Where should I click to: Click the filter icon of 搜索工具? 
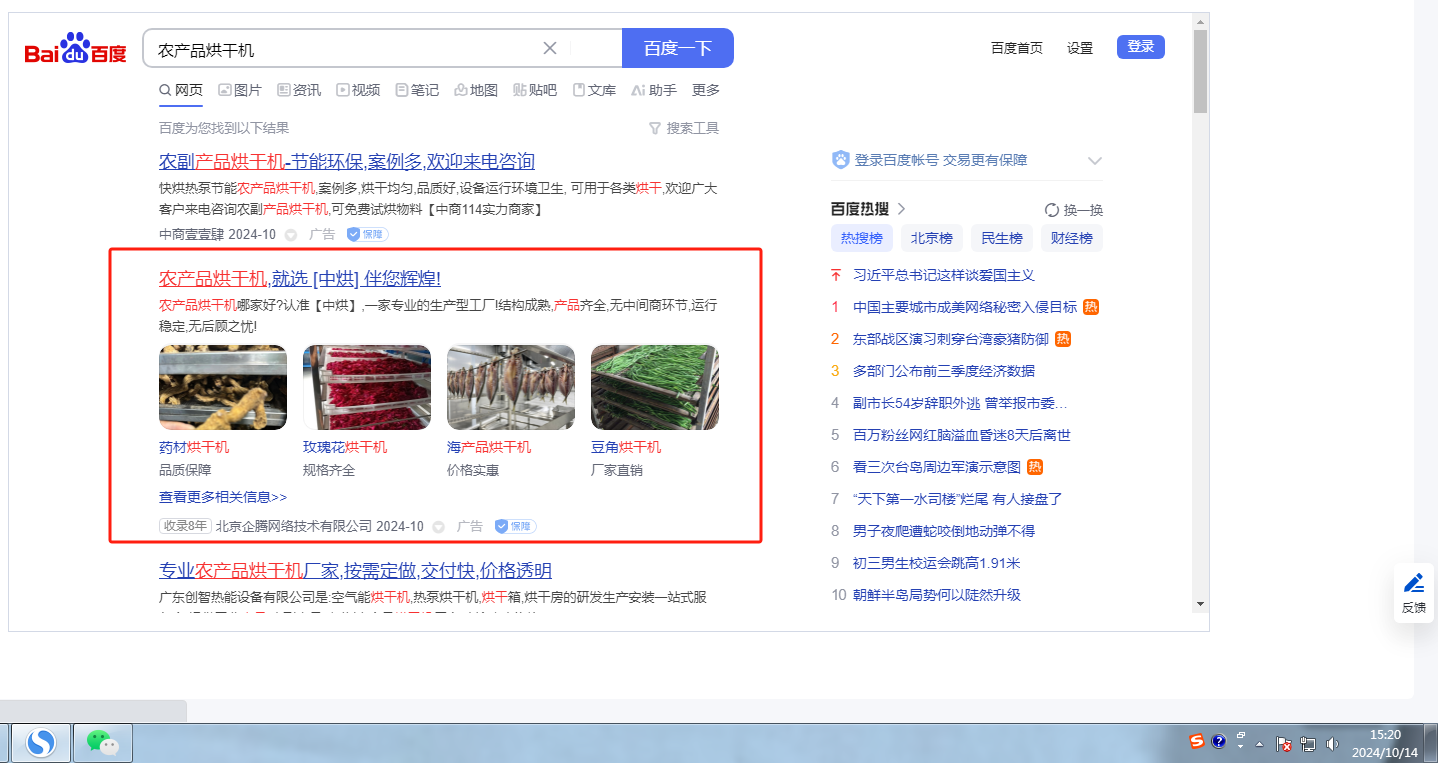(x=655, y=128)
